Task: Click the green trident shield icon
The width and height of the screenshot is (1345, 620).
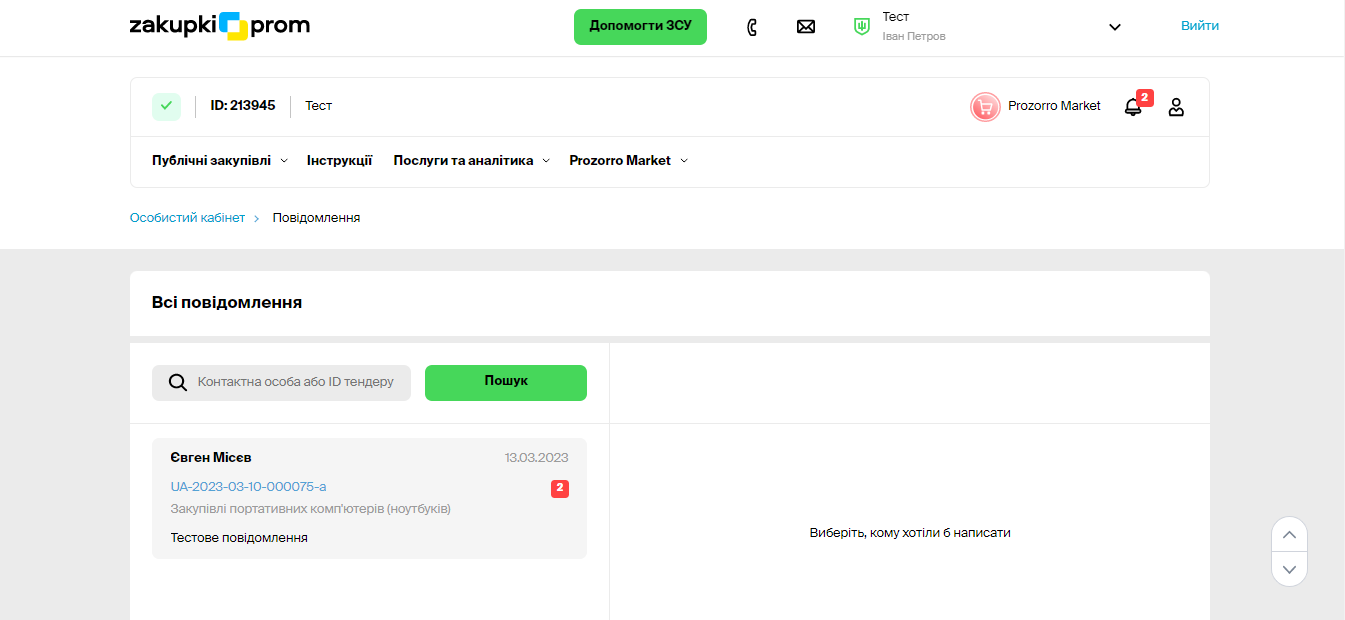Action: (x=861, y=27)
